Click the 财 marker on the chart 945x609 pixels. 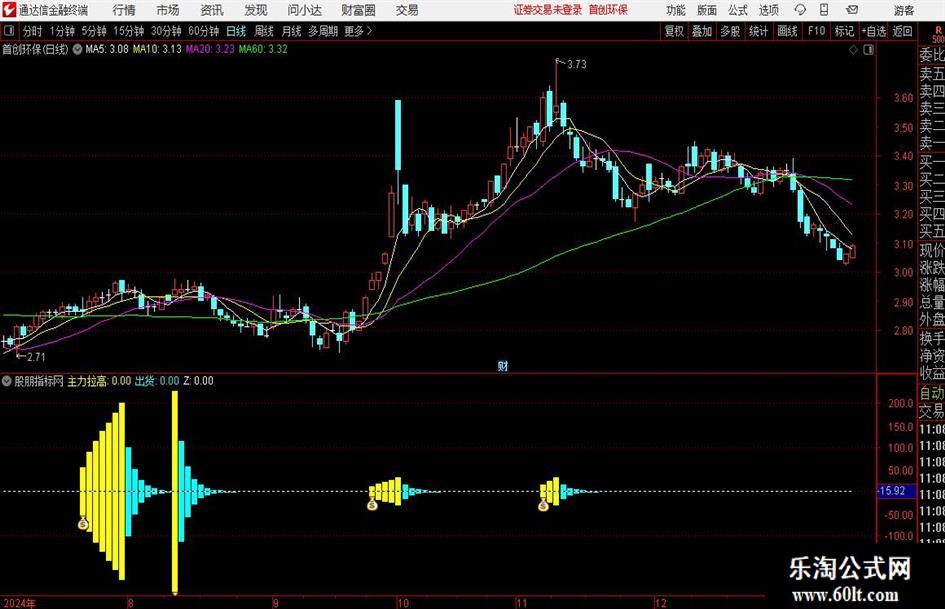click(503, 366)
